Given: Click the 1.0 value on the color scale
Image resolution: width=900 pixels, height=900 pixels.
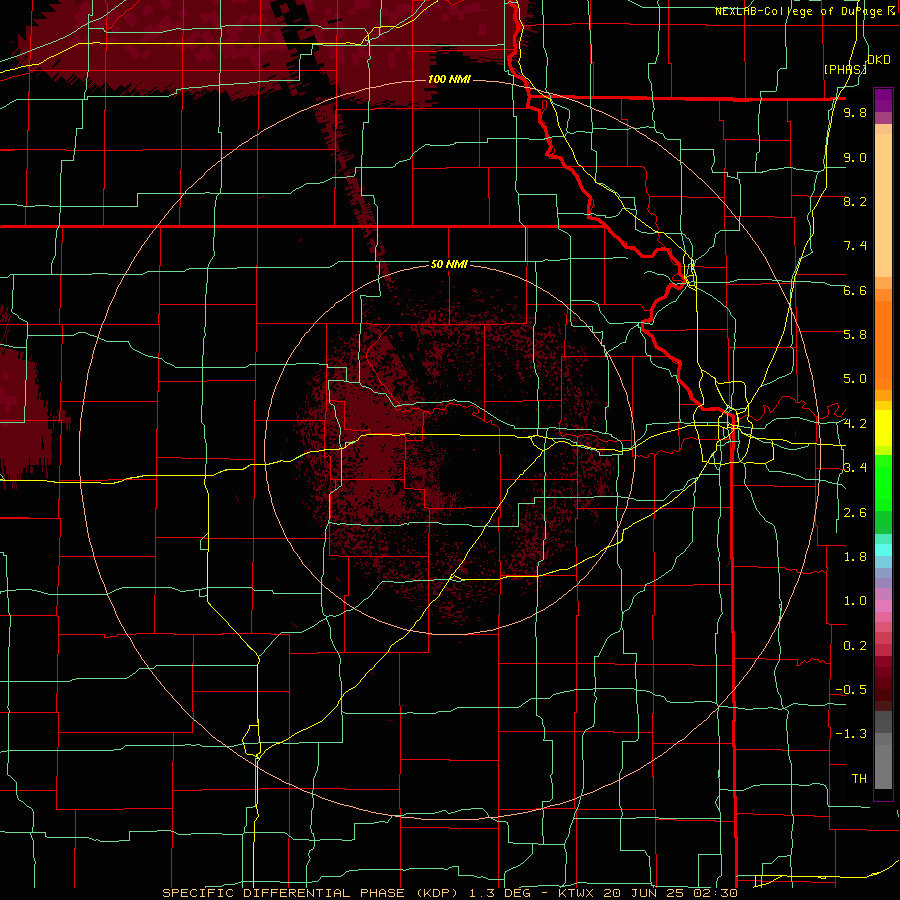Looking at the screenshot, I should point(855,601).
